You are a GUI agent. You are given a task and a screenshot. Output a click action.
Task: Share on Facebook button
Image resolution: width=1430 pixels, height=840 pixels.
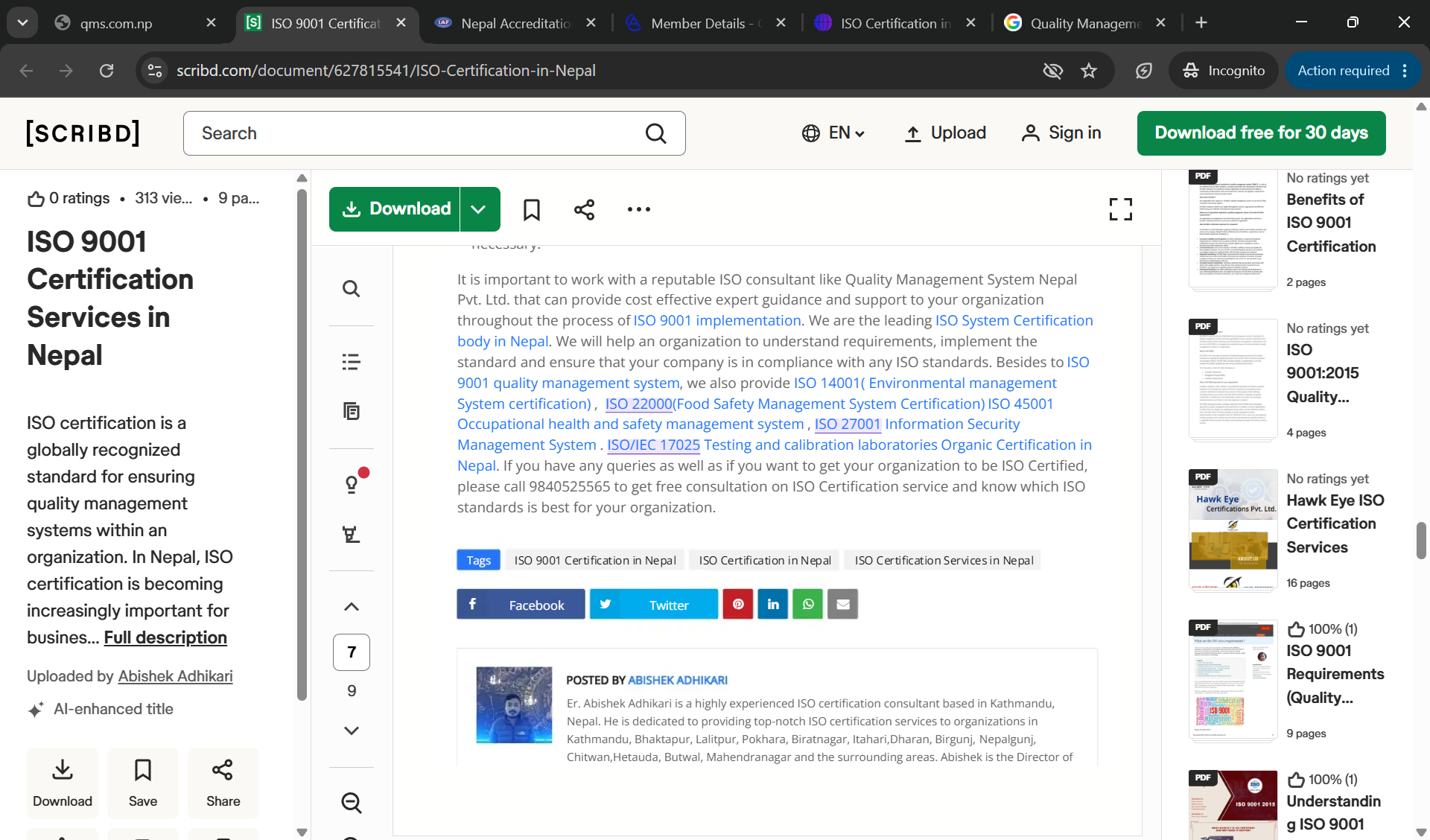coord(521,604)
